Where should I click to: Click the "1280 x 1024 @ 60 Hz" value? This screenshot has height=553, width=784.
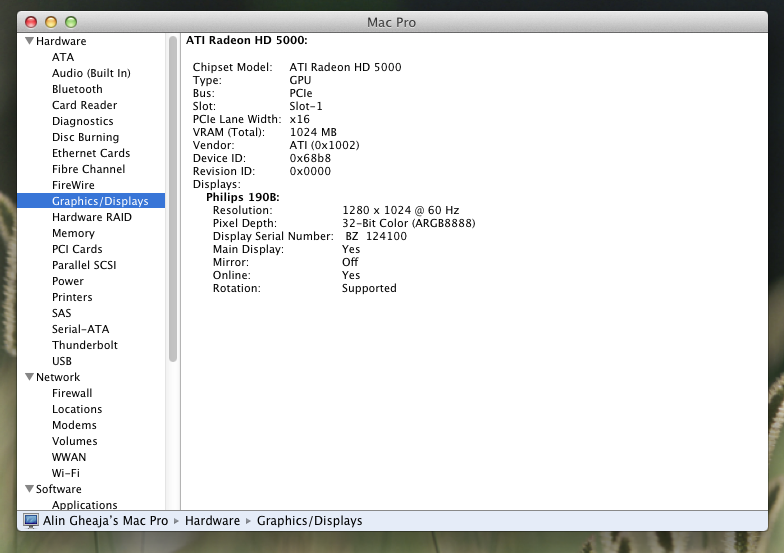tap(400, 210)
